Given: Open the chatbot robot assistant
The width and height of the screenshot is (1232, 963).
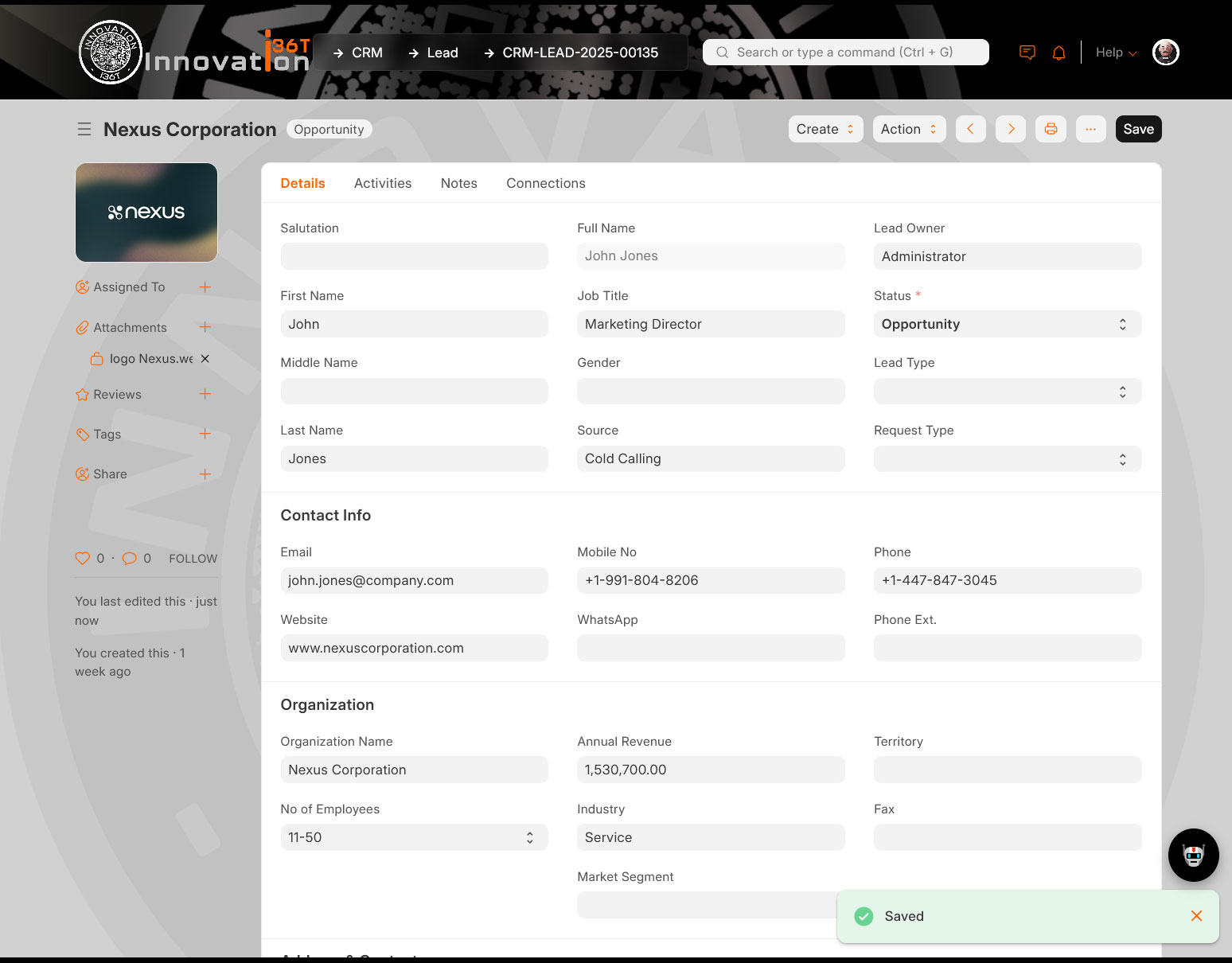Looking at the screenshot, I should [1193, 856].
